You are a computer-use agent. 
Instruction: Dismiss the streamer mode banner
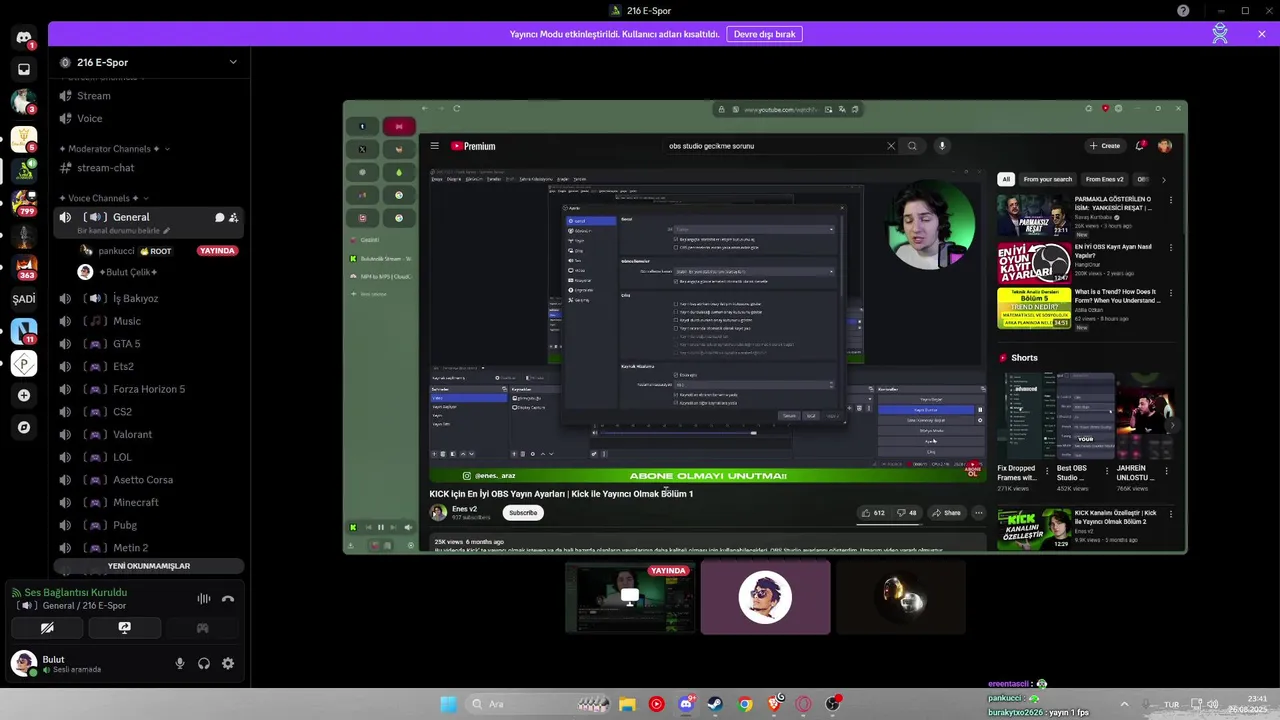pos(1262,34)
